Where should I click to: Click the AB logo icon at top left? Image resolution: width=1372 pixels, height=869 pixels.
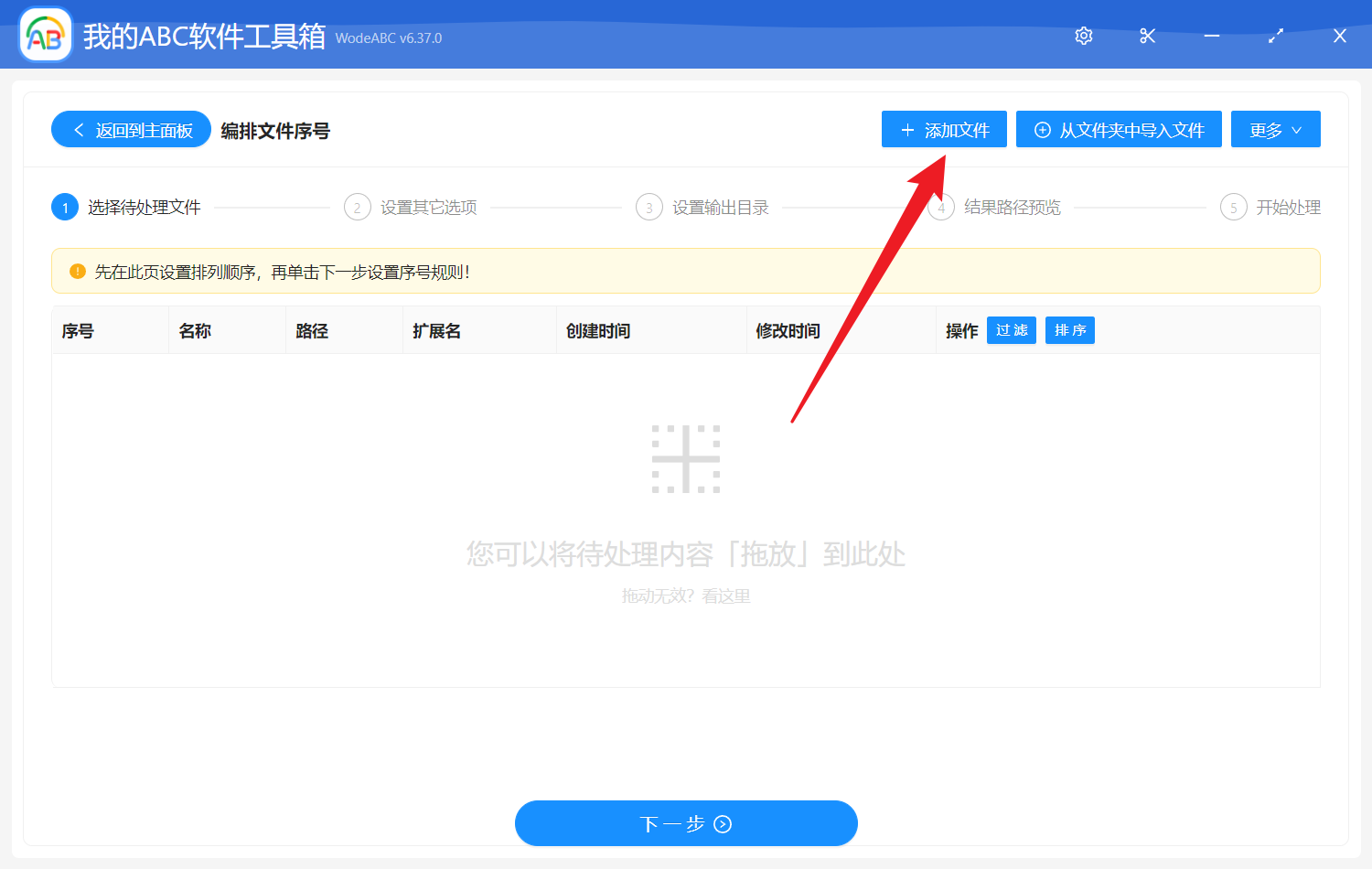45,35
